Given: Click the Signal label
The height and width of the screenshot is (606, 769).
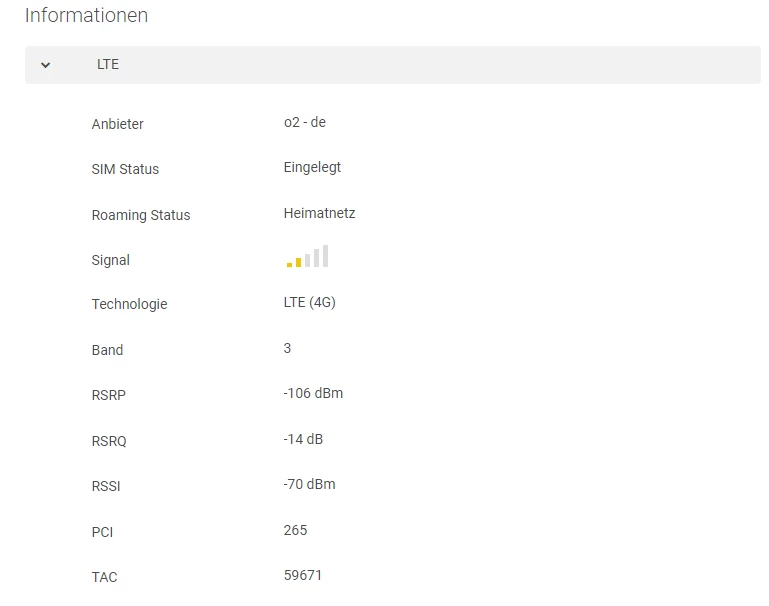Looking at the screenshot, I should click(111, 260).
